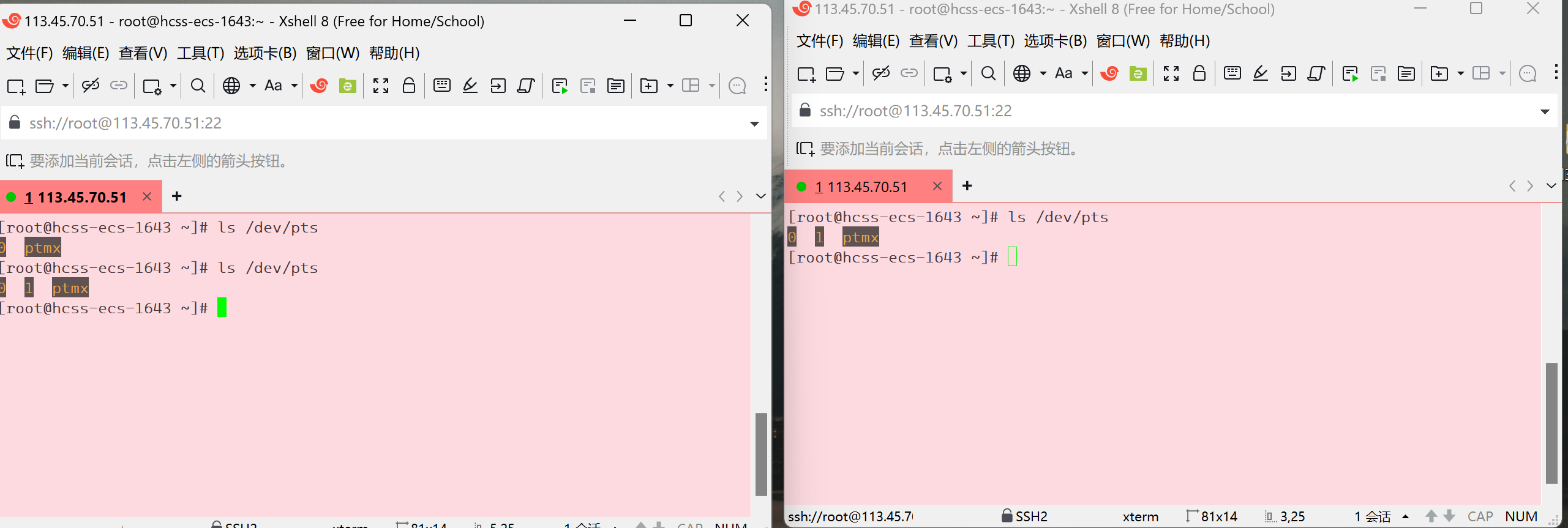Click Find magnifier icon in right window
The width and height of the screenshot is (1568, 528).
tap(988, 73)
